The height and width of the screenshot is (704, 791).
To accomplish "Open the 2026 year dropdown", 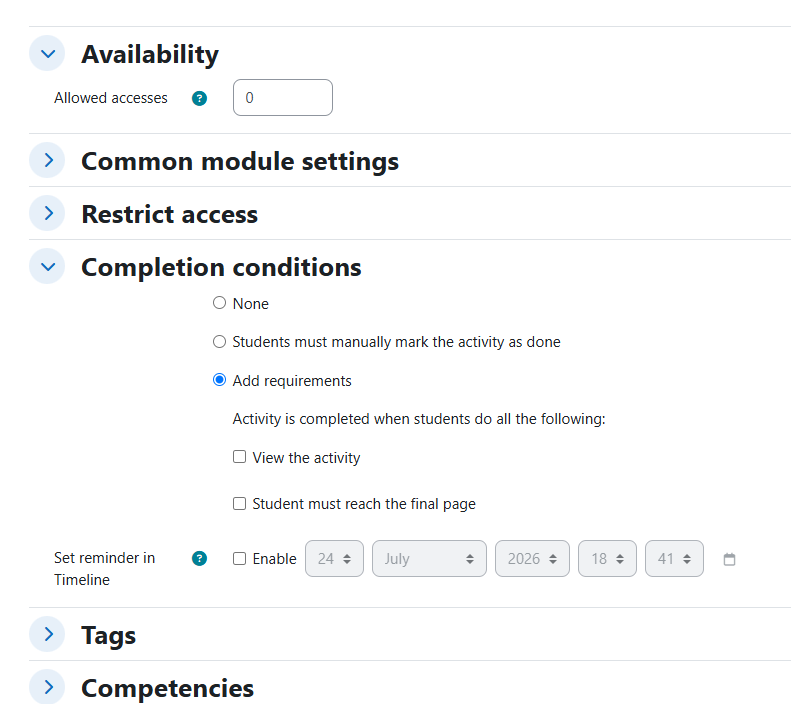I will pyautogui.click(x=532, y=559).
